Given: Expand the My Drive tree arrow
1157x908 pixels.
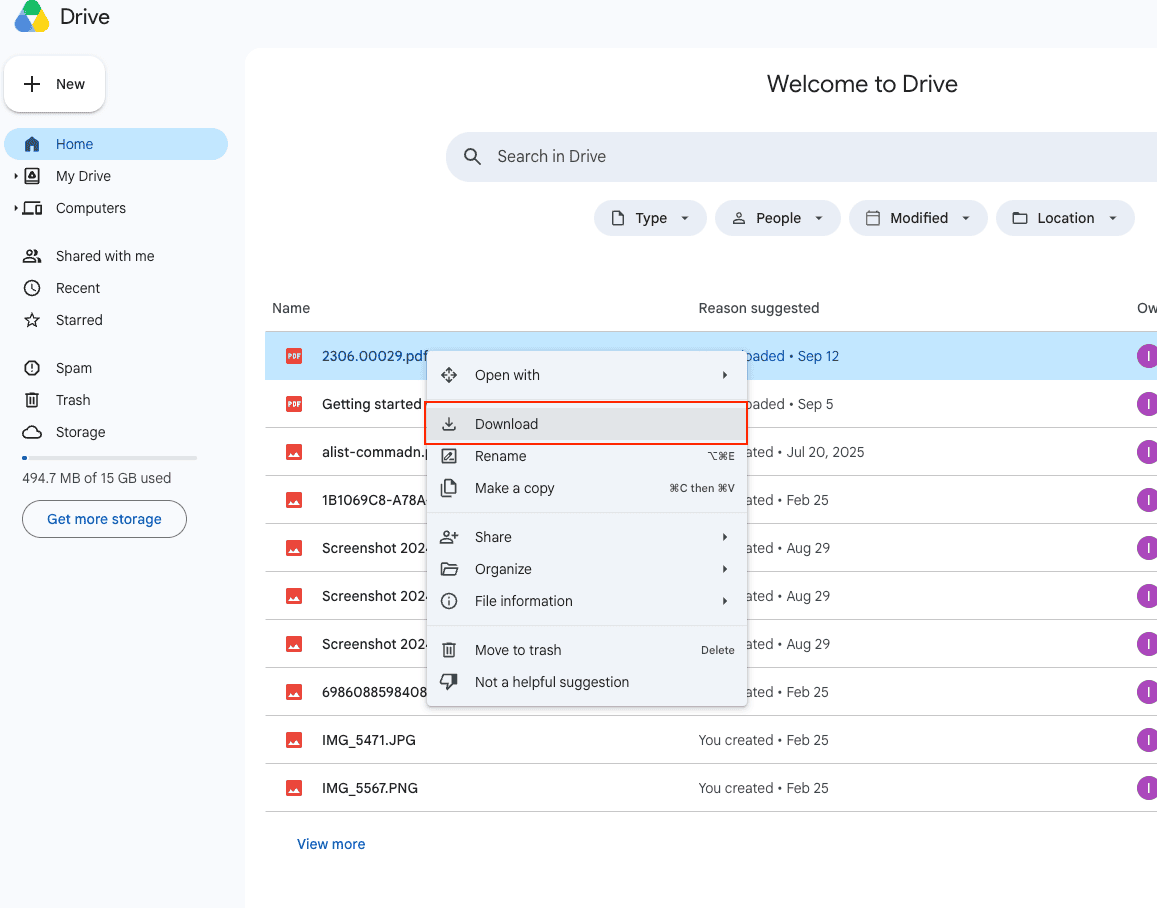Looking at the screenshot, I should 15,176.
